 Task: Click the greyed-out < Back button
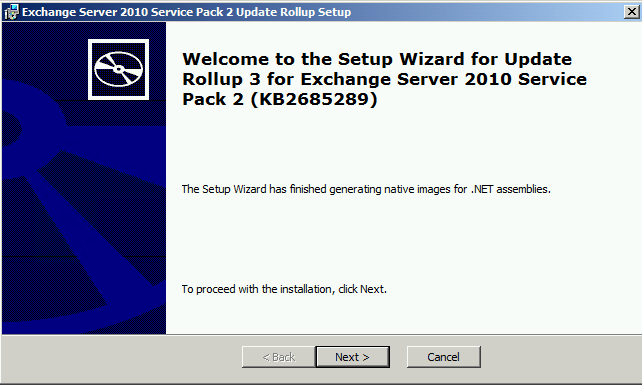pyautogui.click(x=279, y=357)
